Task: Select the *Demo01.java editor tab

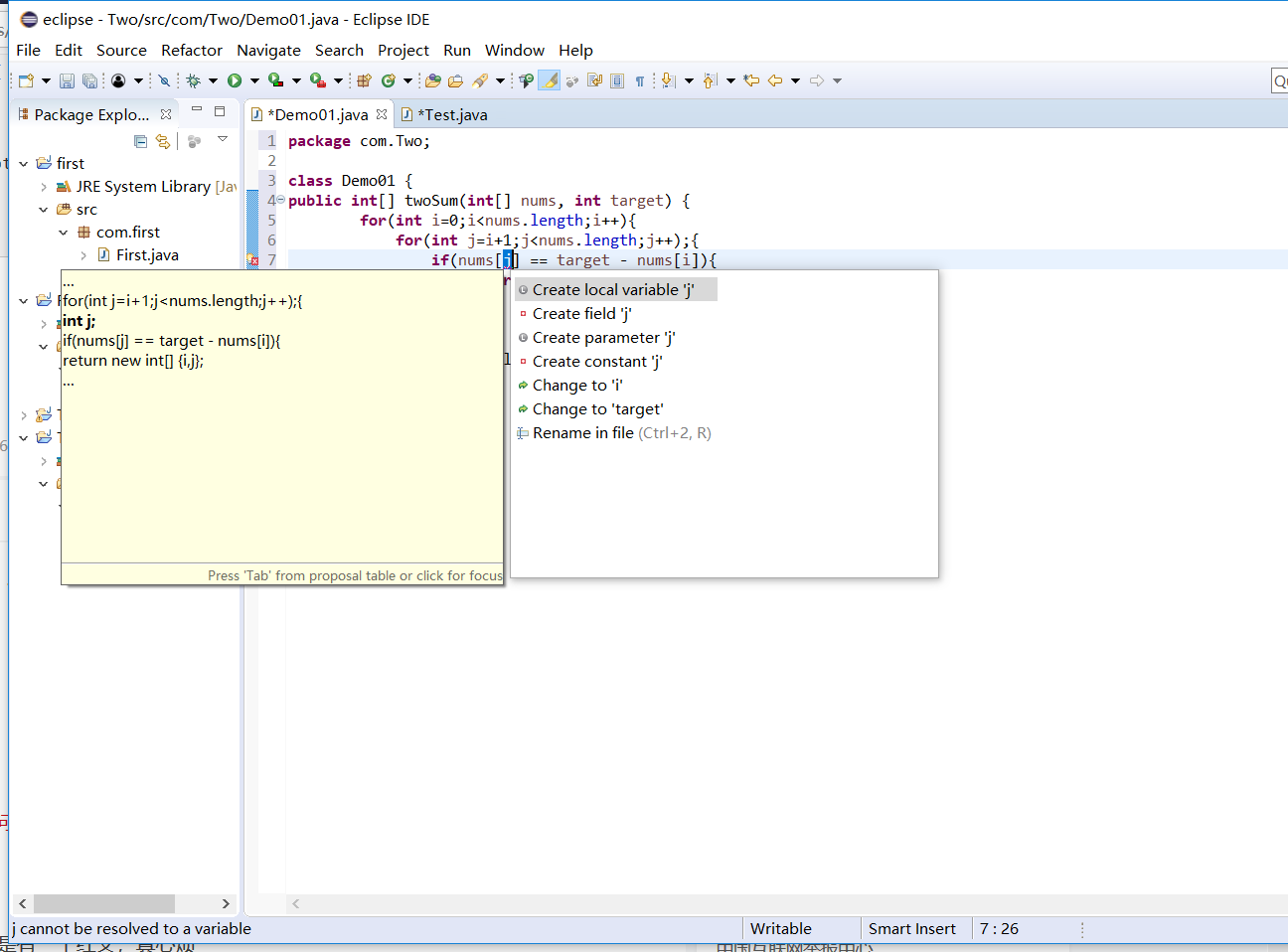Action: (318, 114)
